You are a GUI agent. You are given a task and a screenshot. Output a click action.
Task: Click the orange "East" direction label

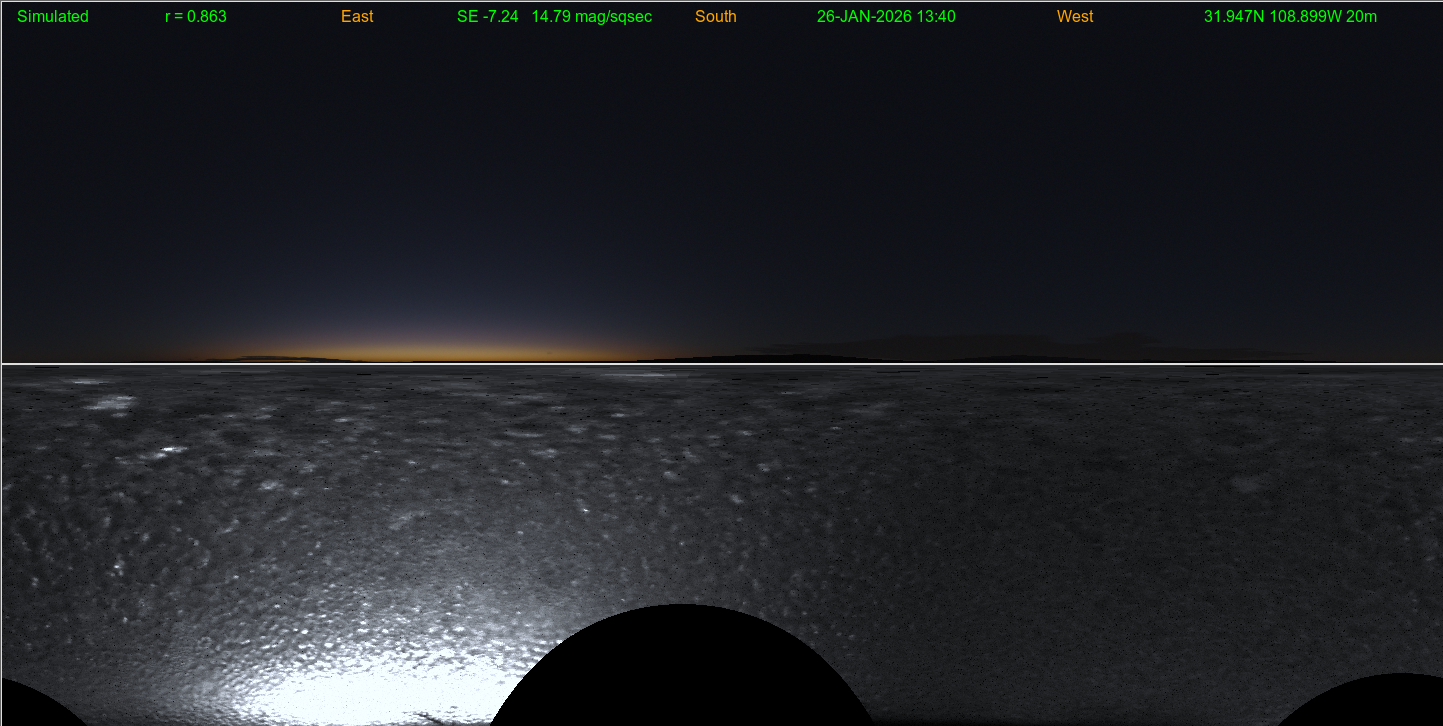click(x=357, y=17)
